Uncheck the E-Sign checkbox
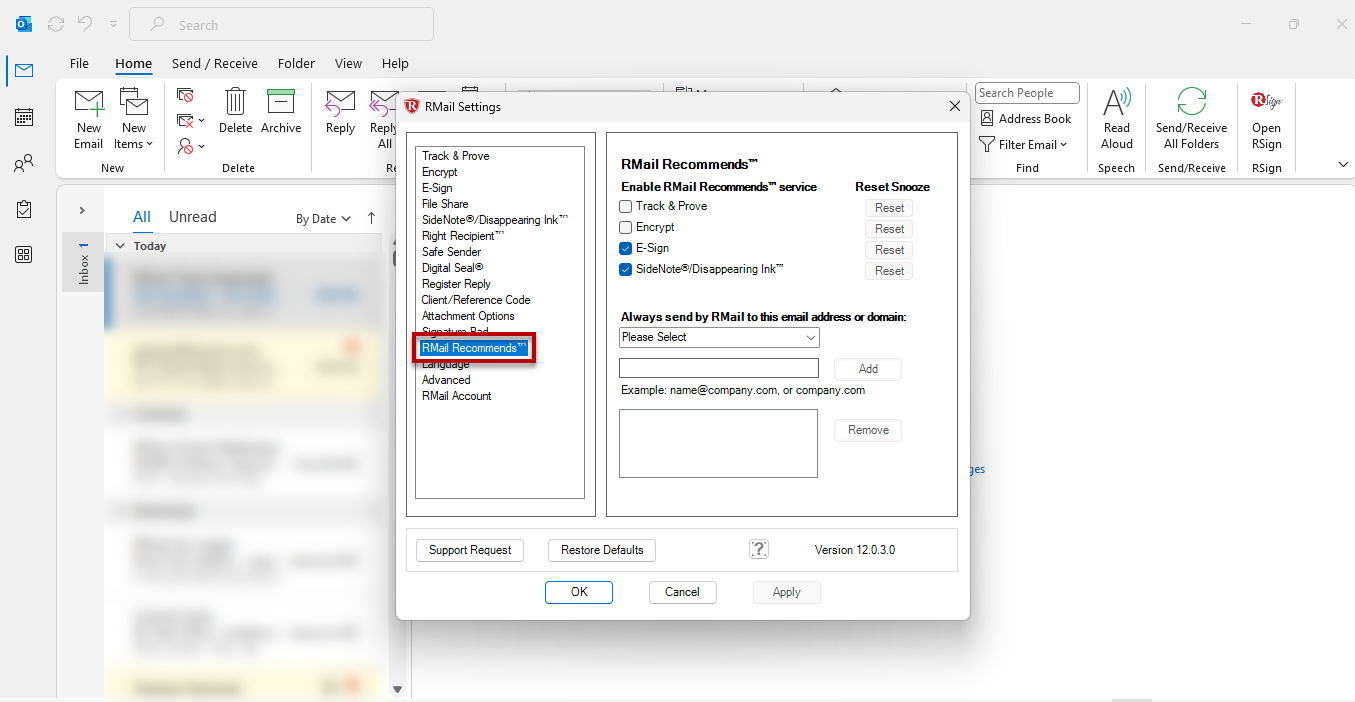Viewport: 1355px width, 702px height. [626, 248]
